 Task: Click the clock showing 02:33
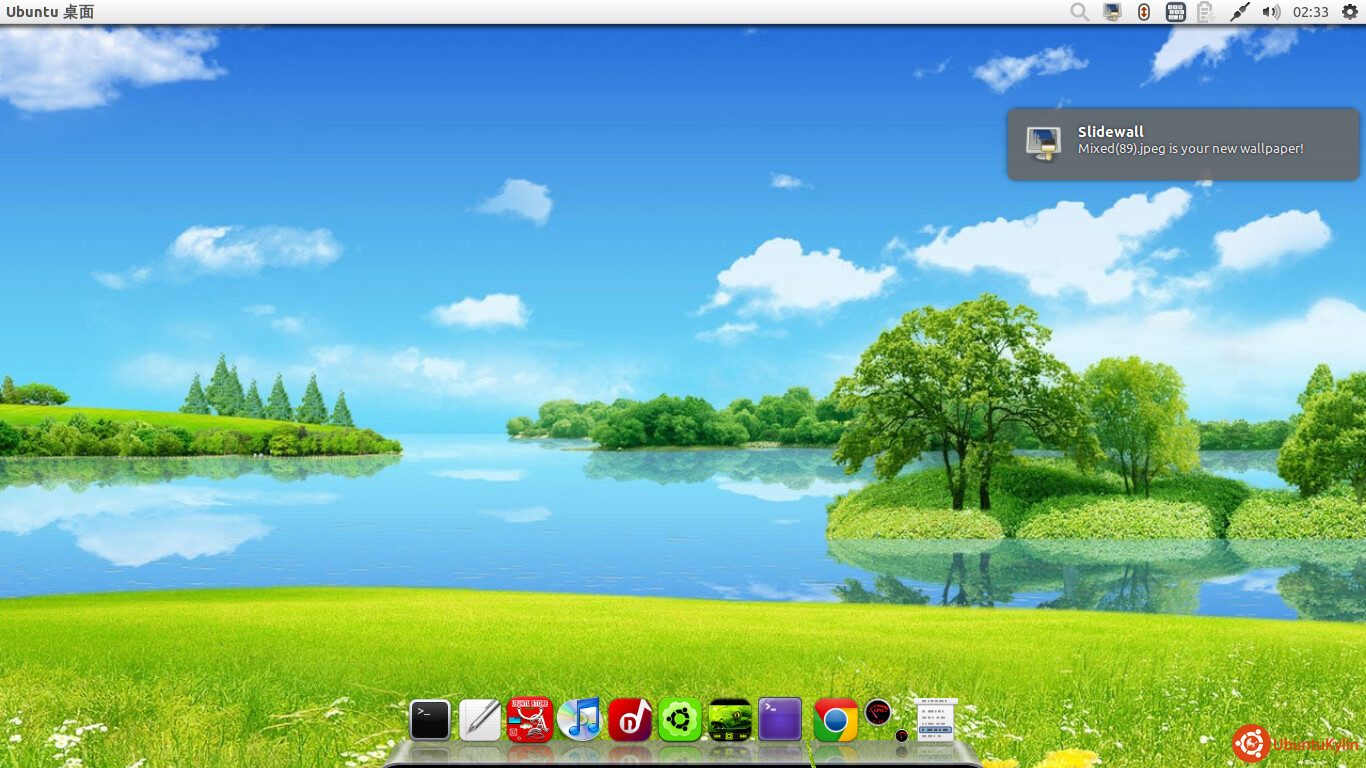click(x=1310, y=12)
